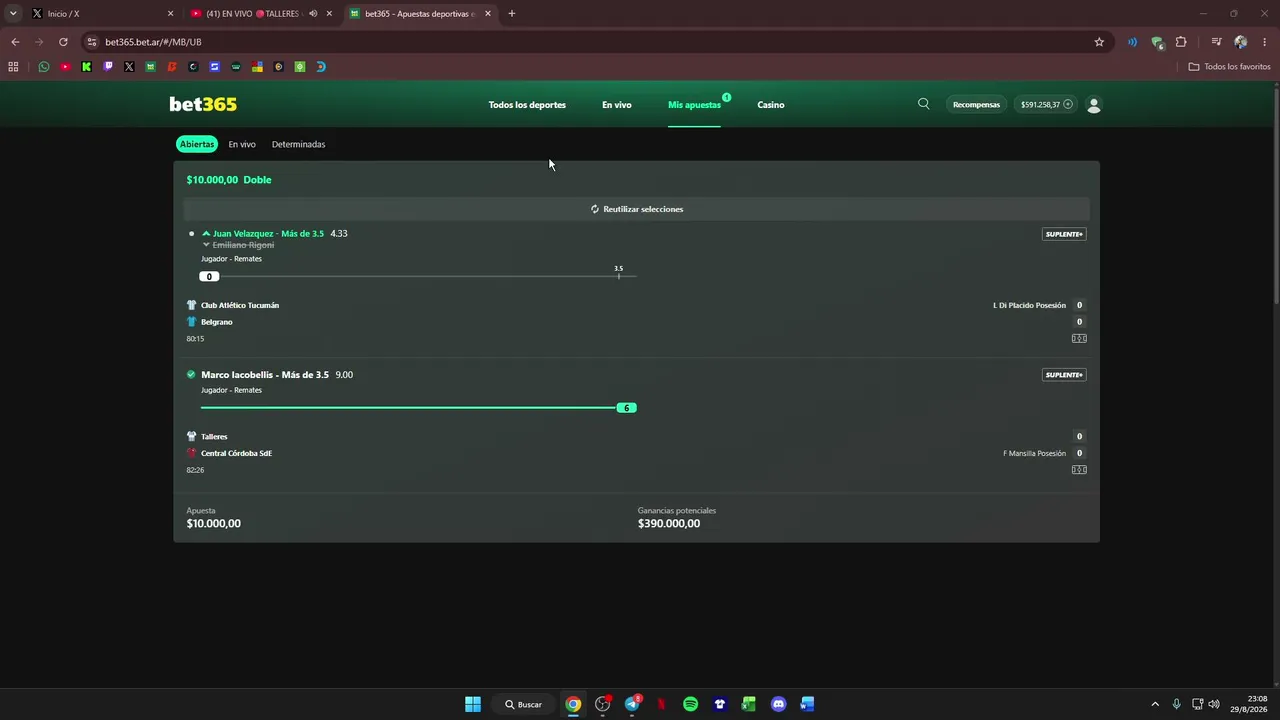The width and height of the screenshot is (1280, 720).
Task: Open Todos los deportes
Action: click(x=527, y=105)
